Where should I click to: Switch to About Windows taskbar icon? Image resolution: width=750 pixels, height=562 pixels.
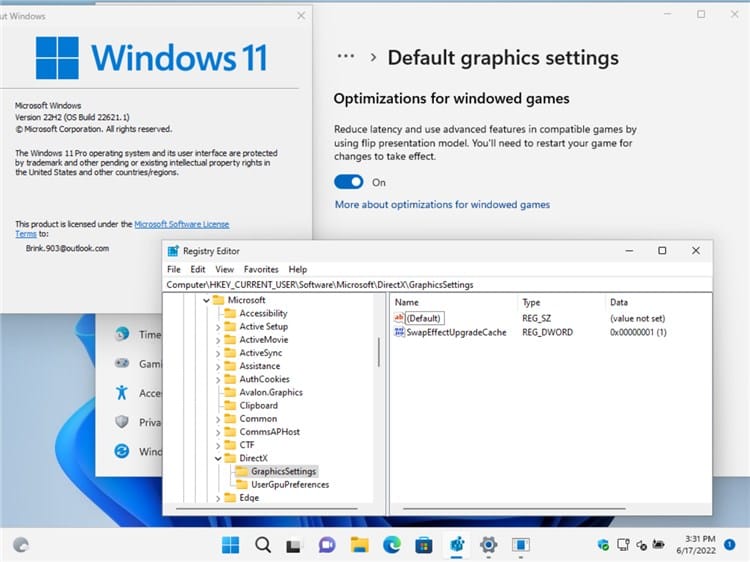pos(520,545)
